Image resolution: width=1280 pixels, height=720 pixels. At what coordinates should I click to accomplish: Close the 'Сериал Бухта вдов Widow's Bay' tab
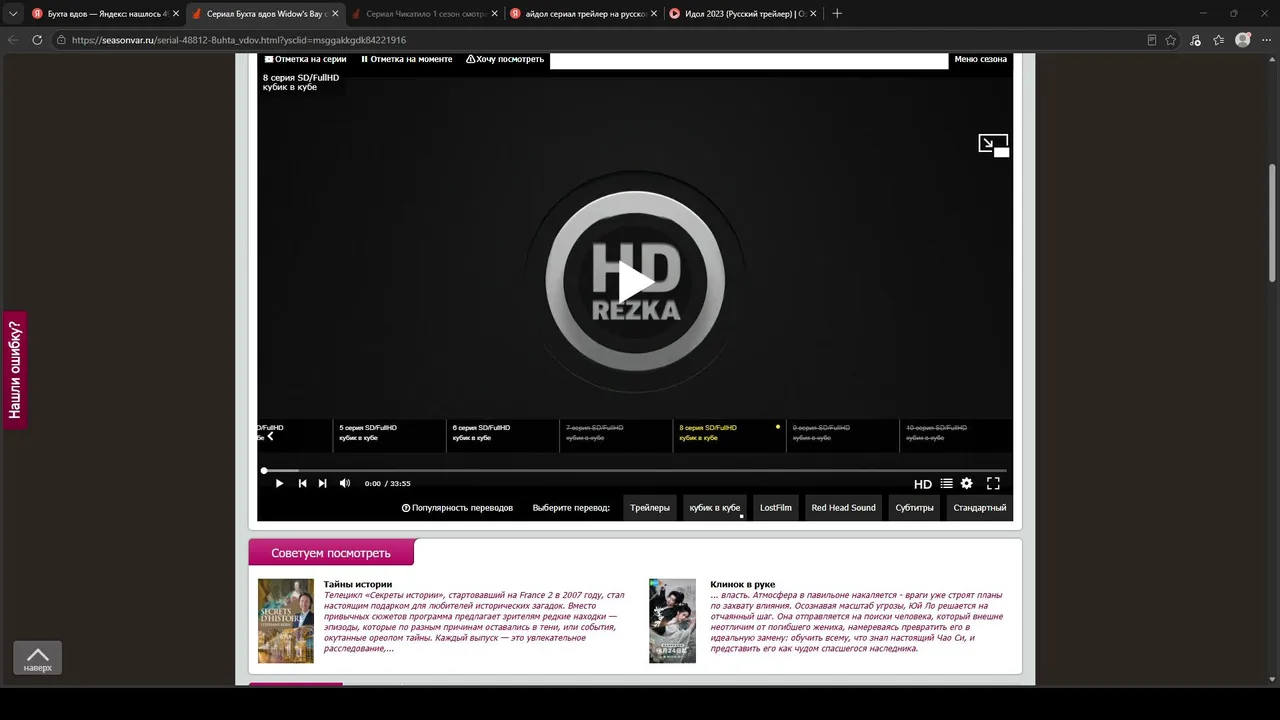coord(334,14)
